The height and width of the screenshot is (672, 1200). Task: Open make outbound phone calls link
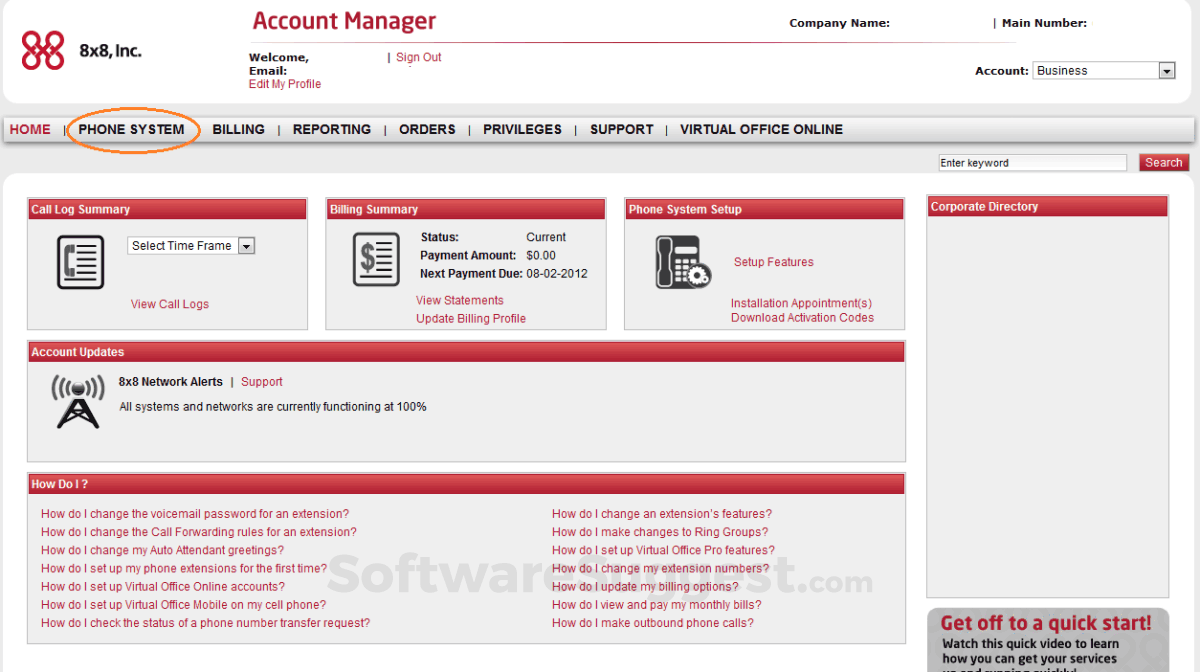[x=653, y=622]
